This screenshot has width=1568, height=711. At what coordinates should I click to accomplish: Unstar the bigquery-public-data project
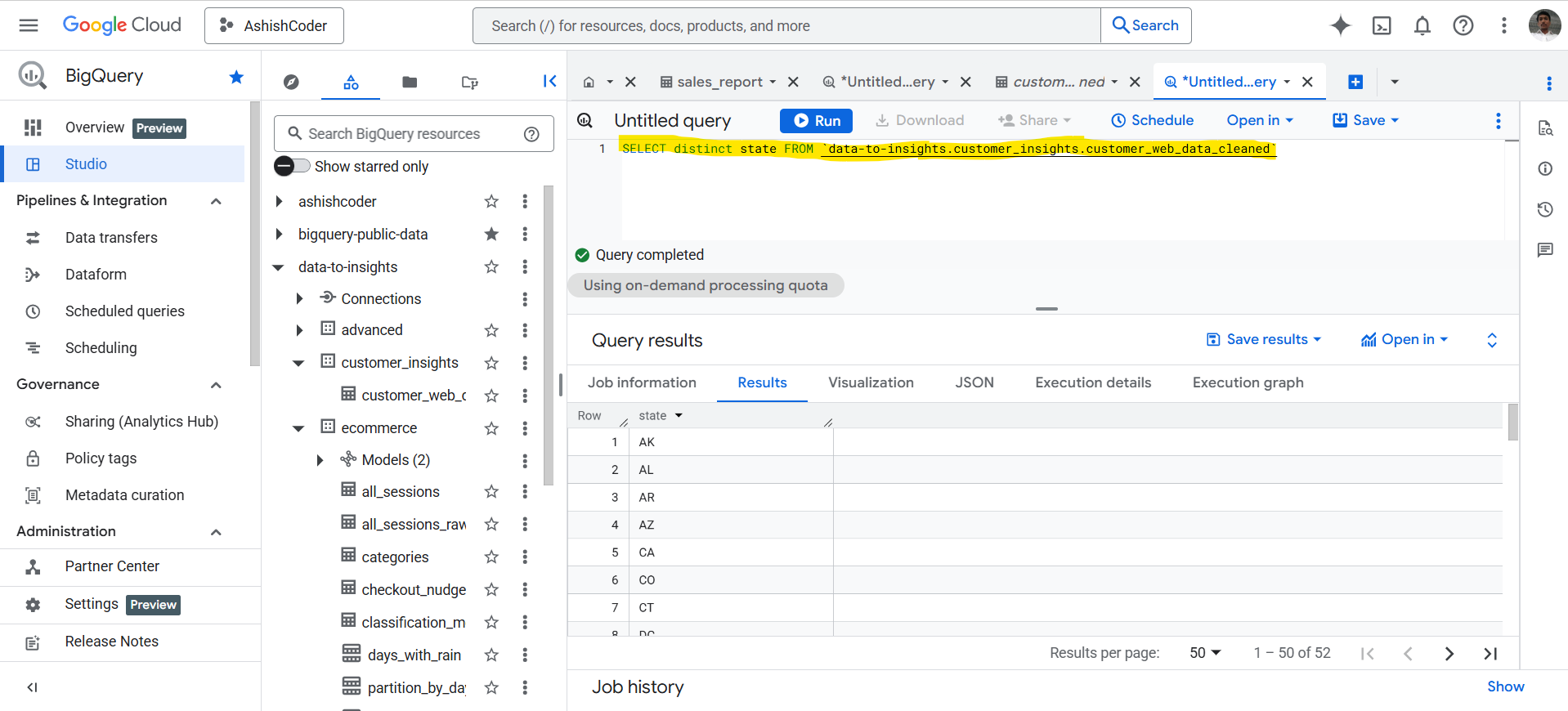491,234
